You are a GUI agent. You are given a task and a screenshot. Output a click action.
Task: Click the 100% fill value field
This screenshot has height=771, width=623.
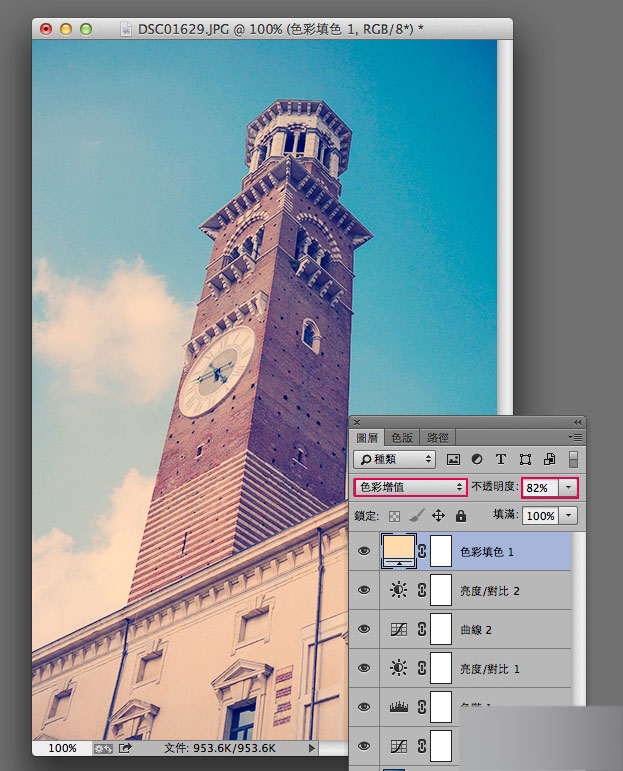tap(540, 515)
